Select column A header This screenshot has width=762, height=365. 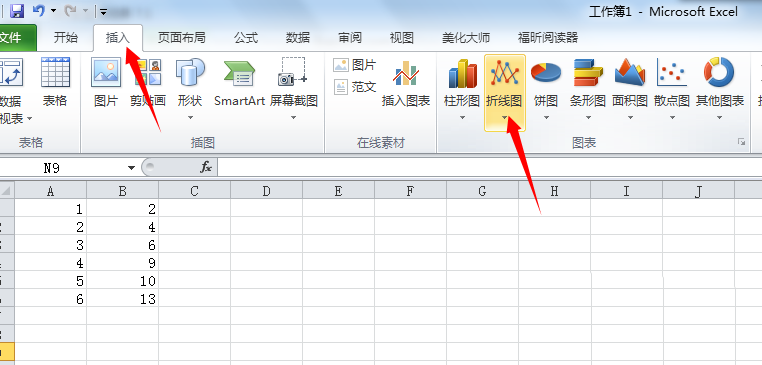(x=51, y=191)
